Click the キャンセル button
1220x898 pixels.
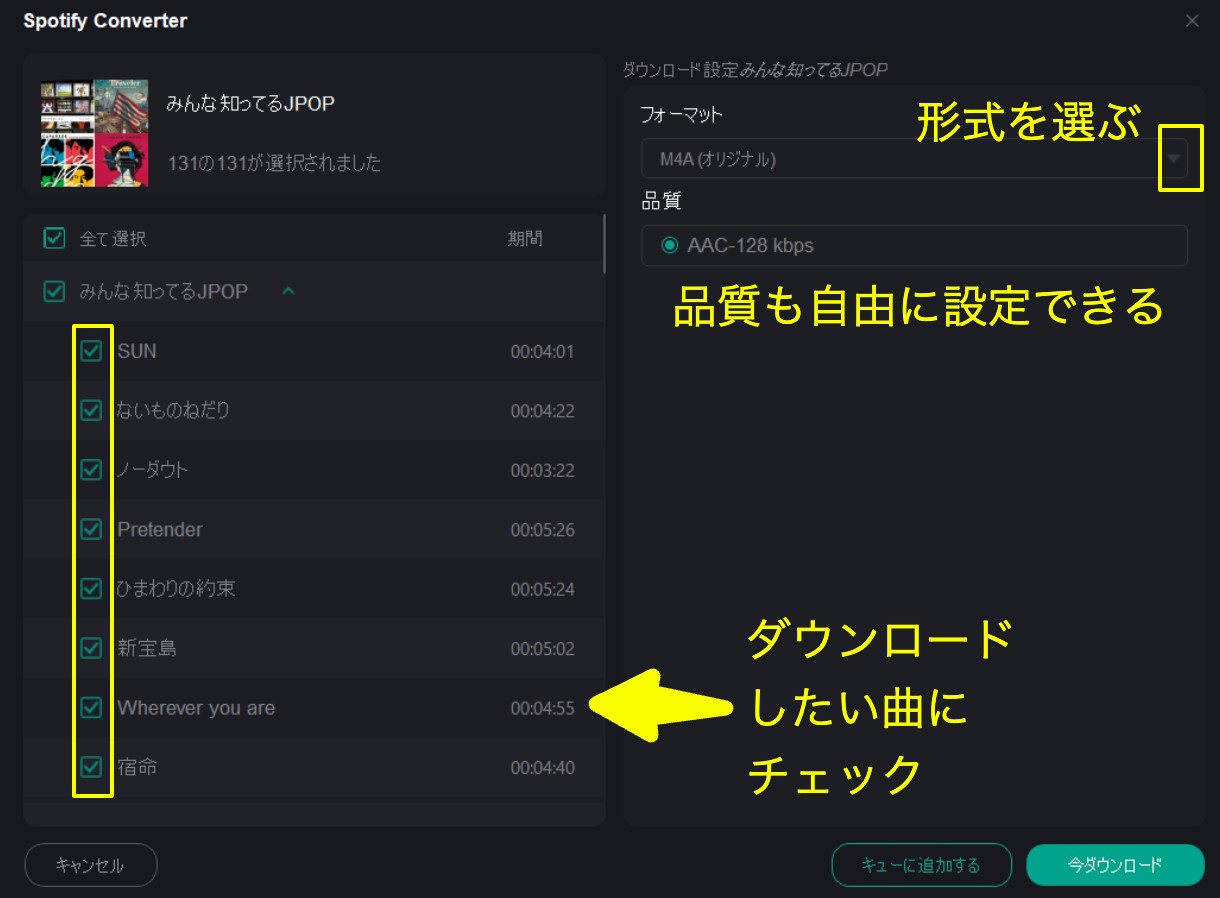point(91,865)
